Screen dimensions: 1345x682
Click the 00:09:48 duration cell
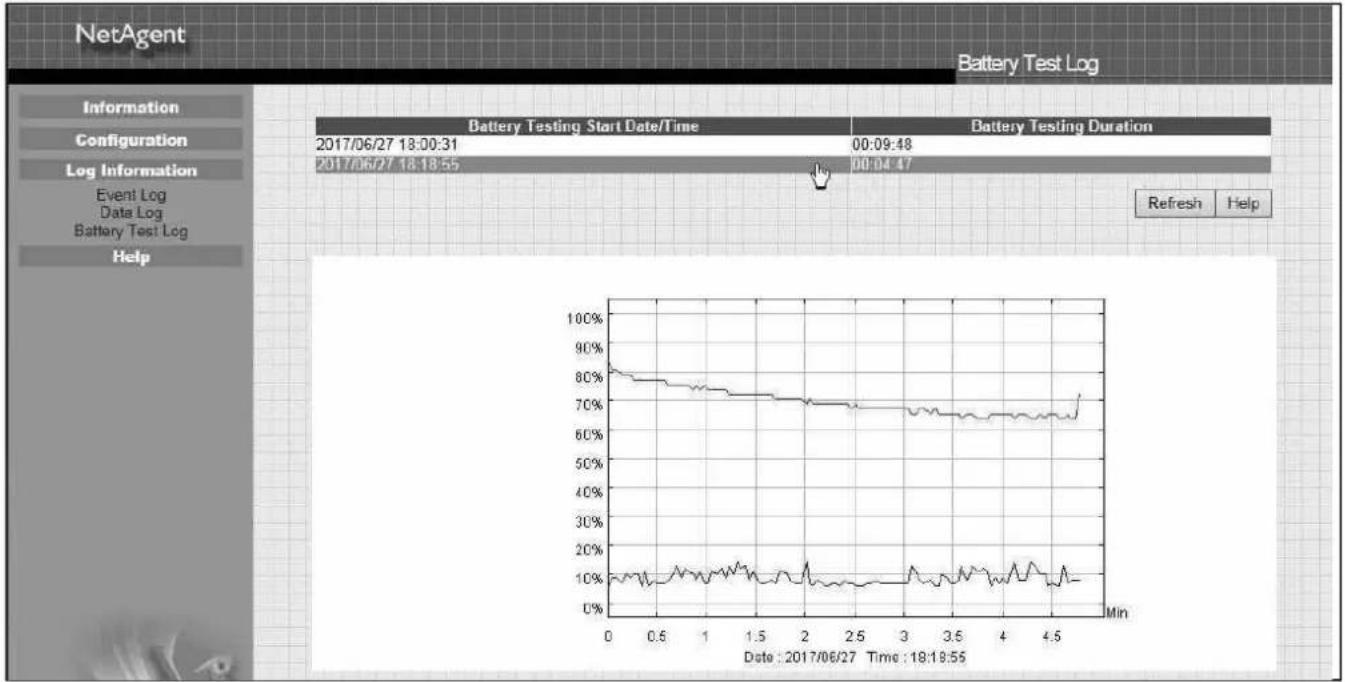[x=1061, y=144]
